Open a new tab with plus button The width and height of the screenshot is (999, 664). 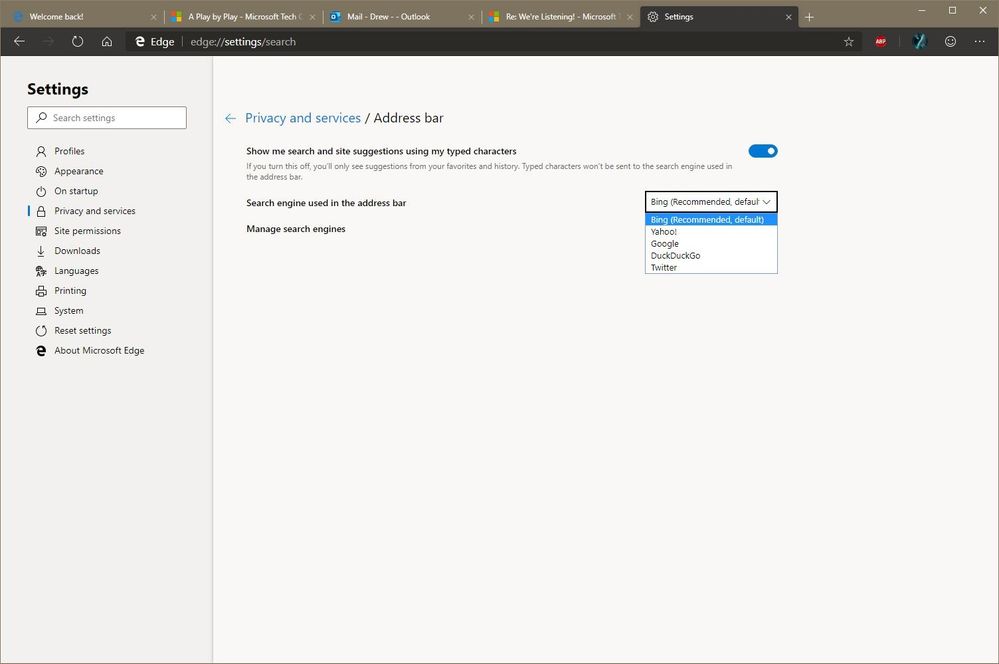point(809,17)
